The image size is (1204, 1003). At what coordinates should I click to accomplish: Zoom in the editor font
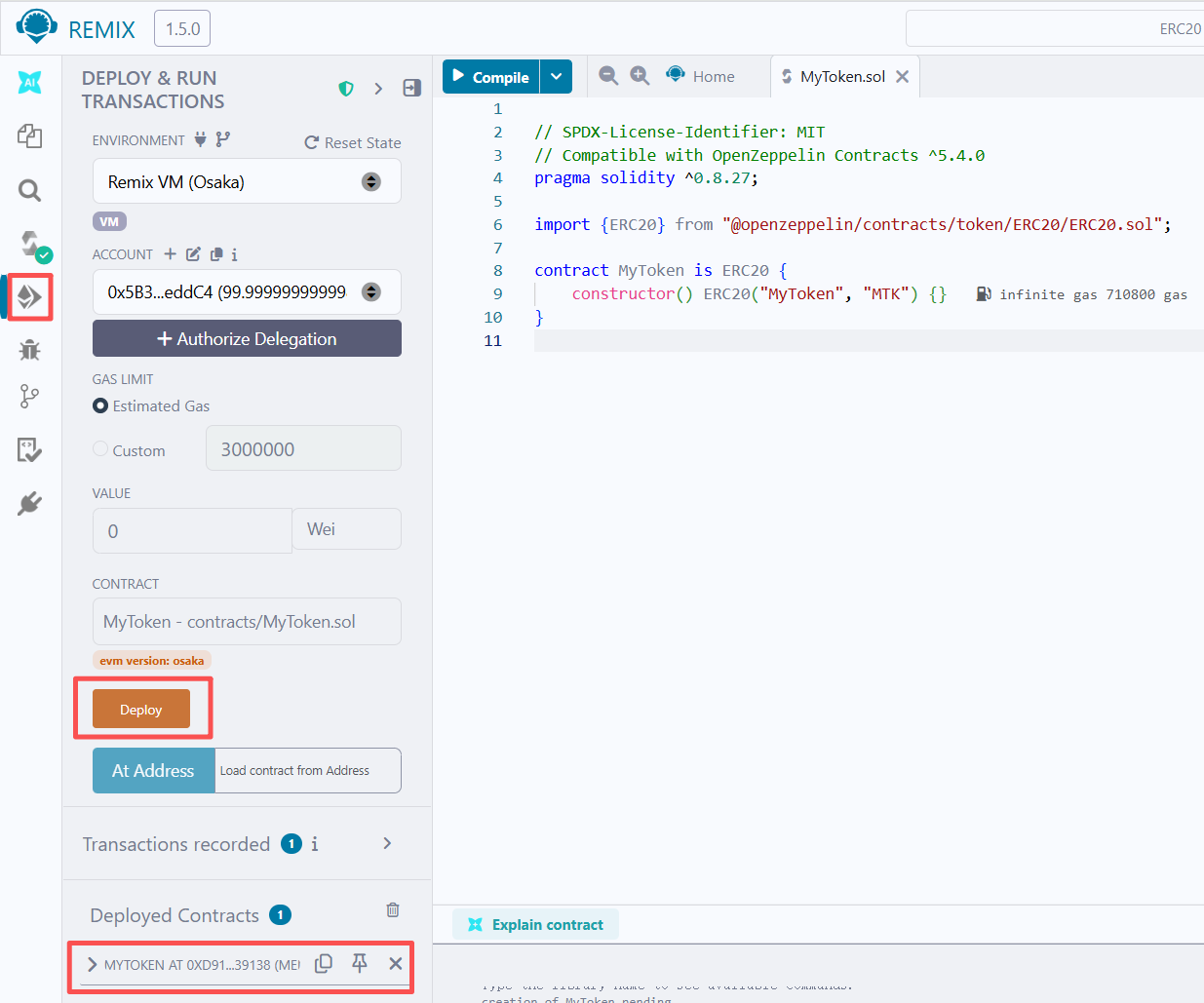pyautogui.click(x=640, y=76)
